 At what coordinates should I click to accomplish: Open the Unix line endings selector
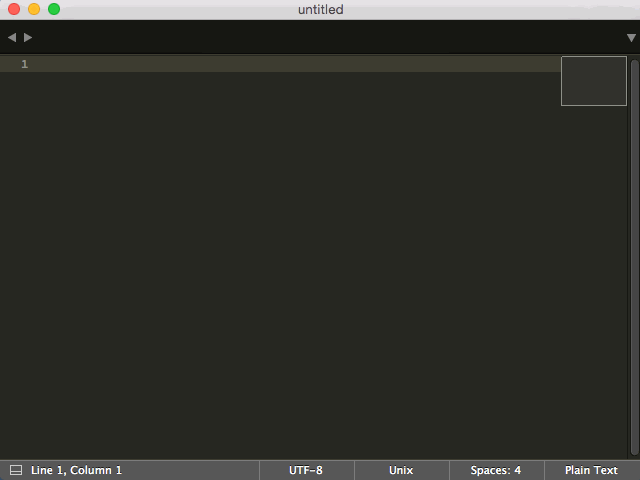tap(401, 470)
